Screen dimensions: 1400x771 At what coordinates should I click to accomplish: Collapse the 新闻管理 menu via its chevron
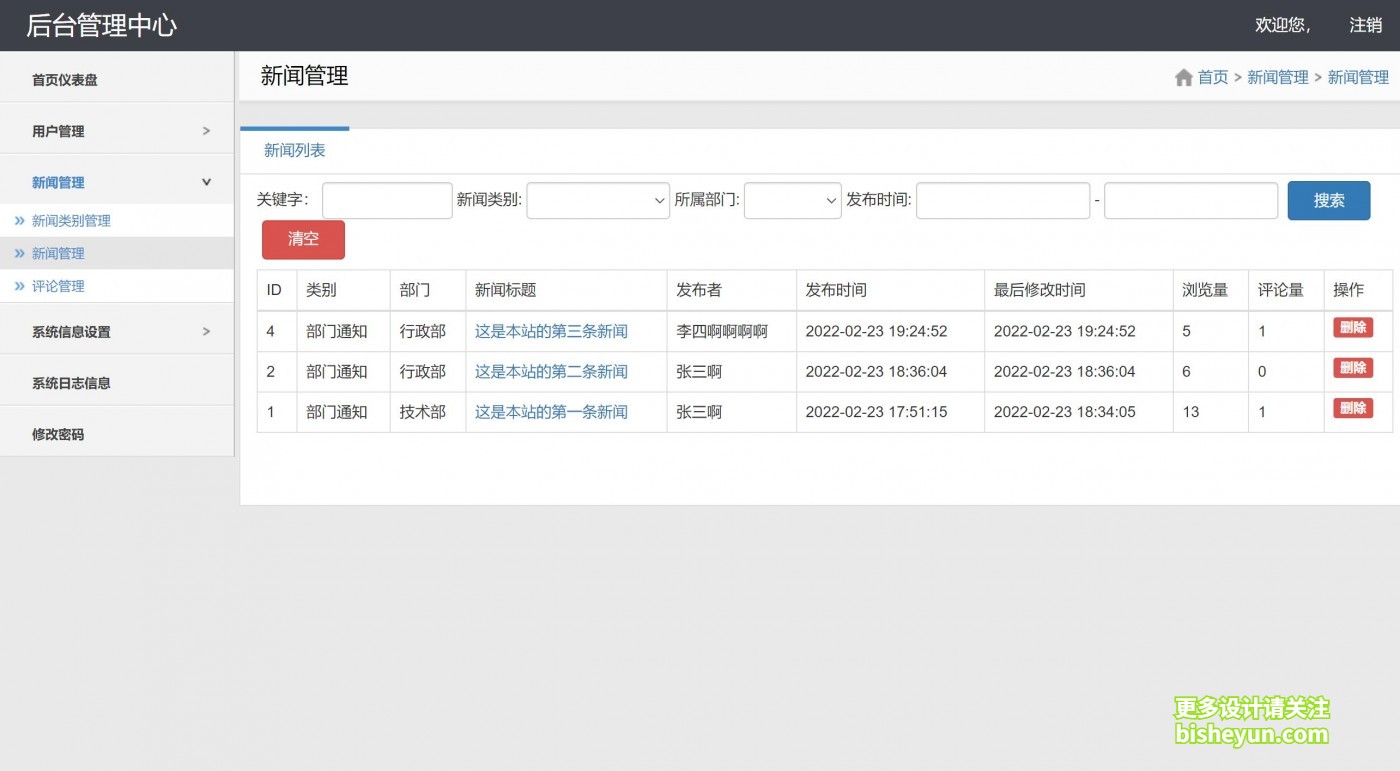[x=206, y=182]
